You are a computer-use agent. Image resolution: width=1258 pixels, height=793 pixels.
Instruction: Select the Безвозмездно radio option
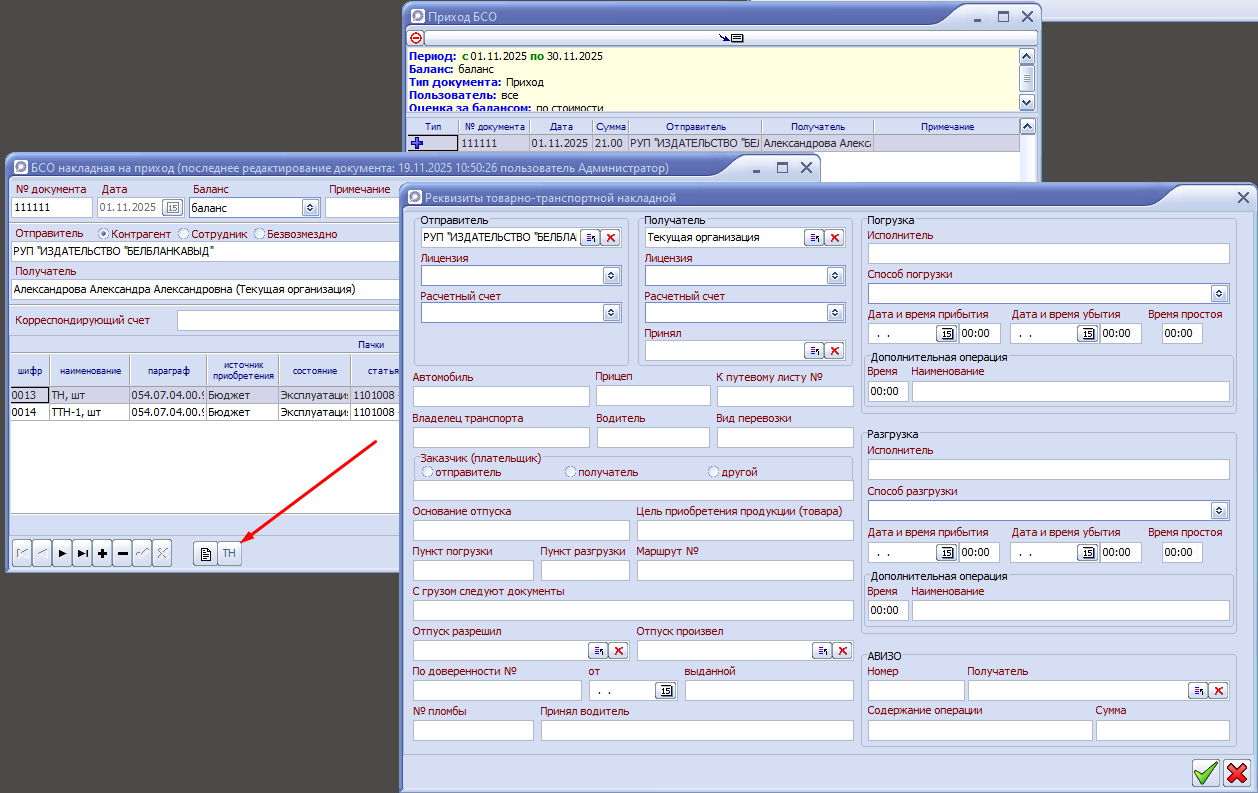click(260, 234)
